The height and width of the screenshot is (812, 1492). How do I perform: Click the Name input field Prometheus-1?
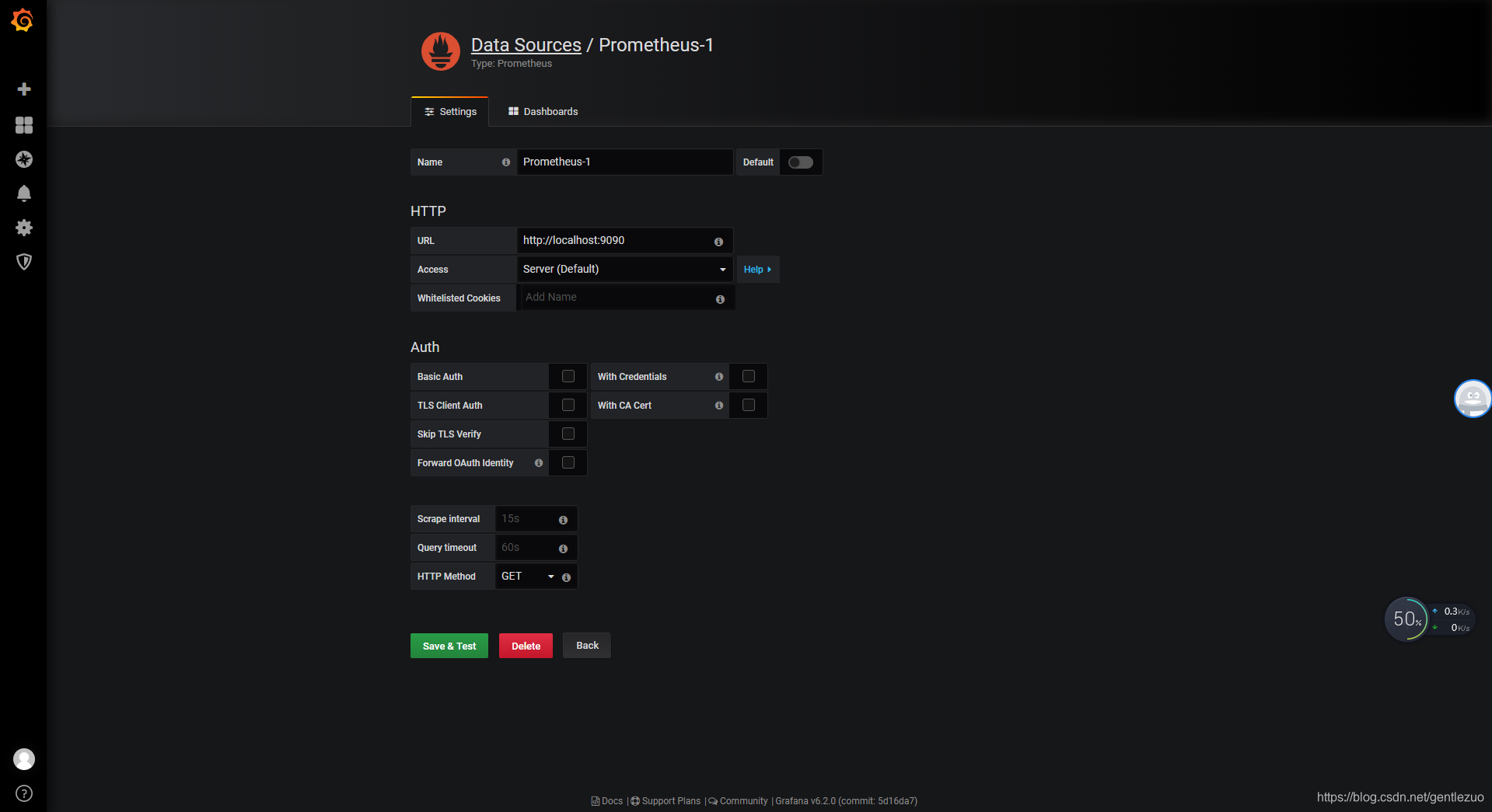click(625, 162)
